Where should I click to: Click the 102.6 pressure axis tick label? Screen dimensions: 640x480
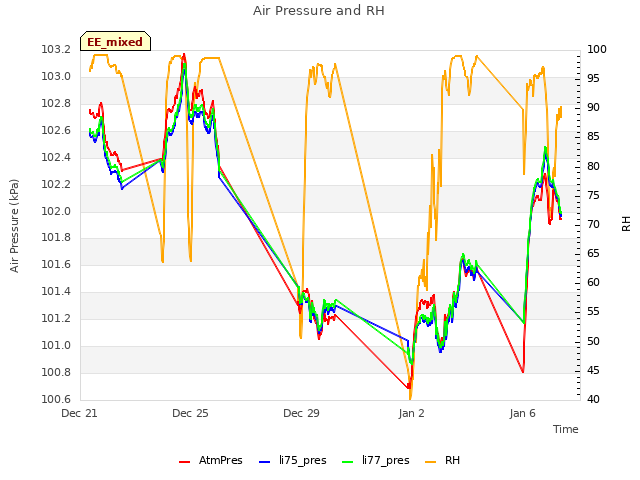[x=56, y=131]
